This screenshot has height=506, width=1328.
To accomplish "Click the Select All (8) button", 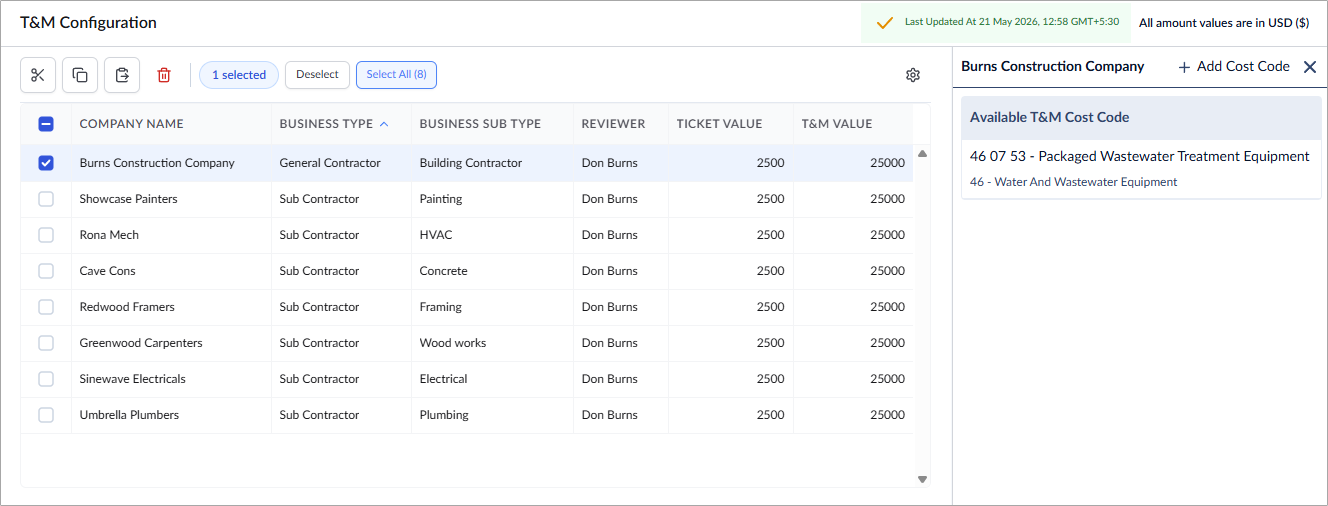I will coord(396,75).
